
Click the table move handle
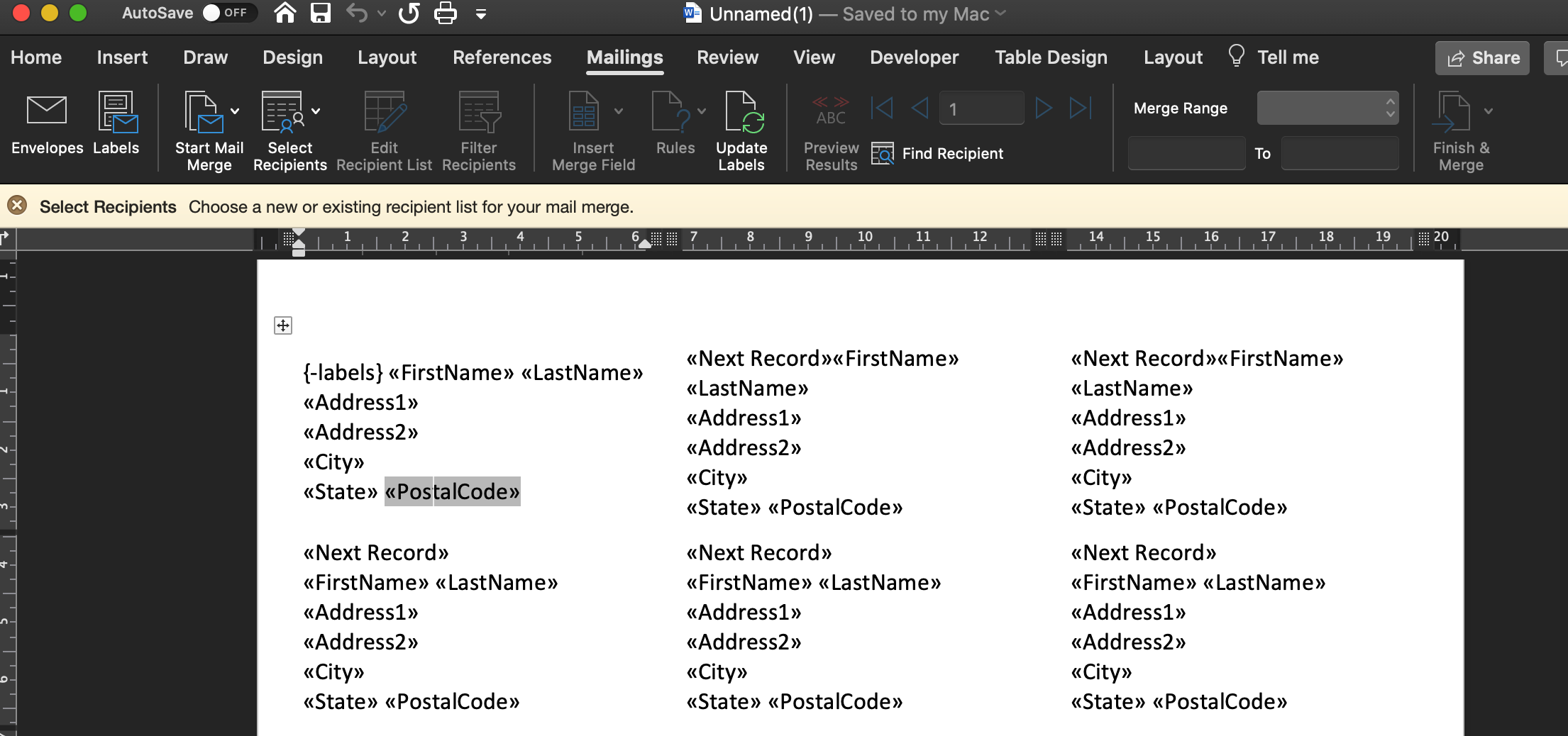point(283,325)
